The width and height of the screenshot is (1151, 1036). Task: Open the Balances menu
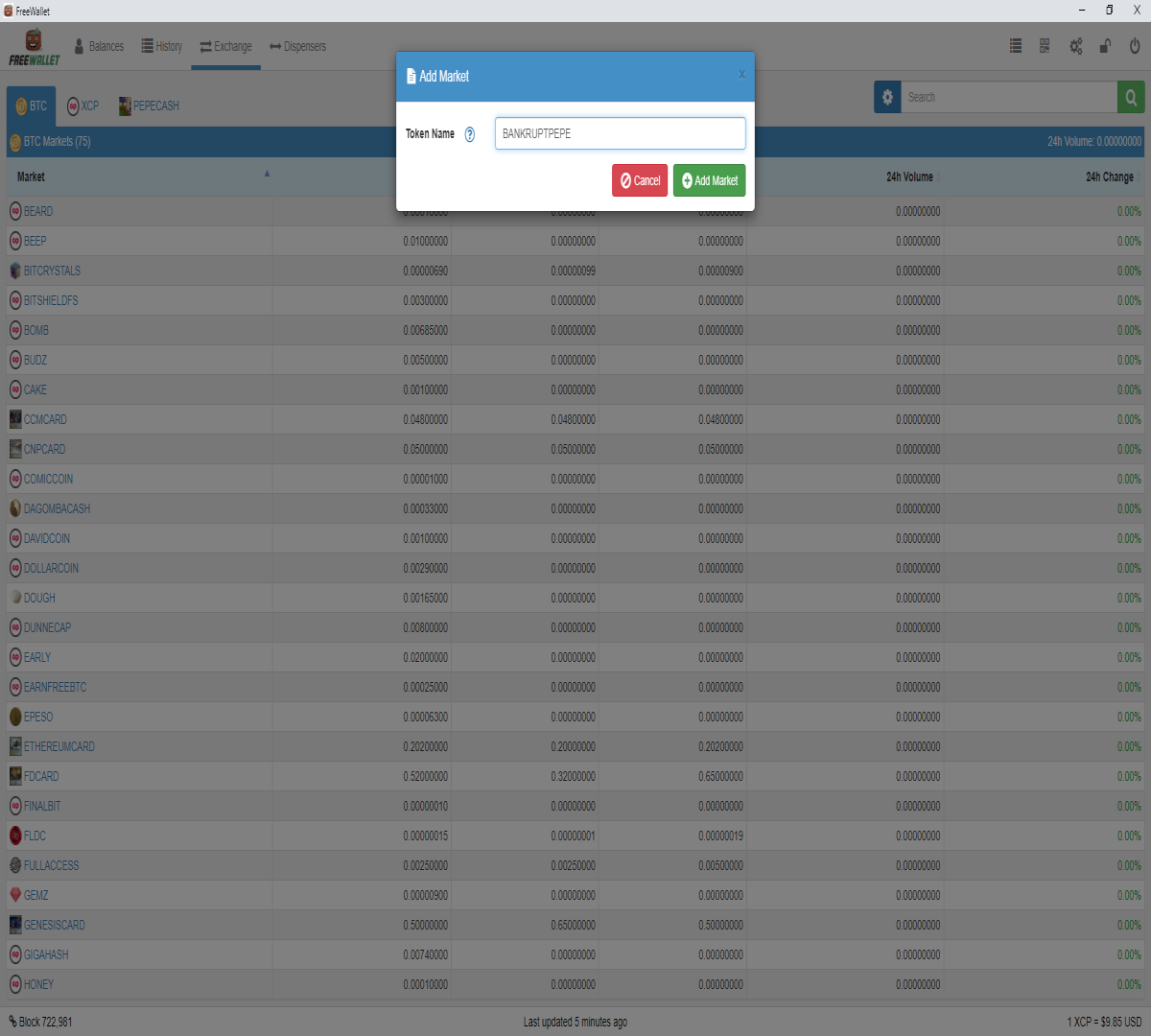pos(99,46)
